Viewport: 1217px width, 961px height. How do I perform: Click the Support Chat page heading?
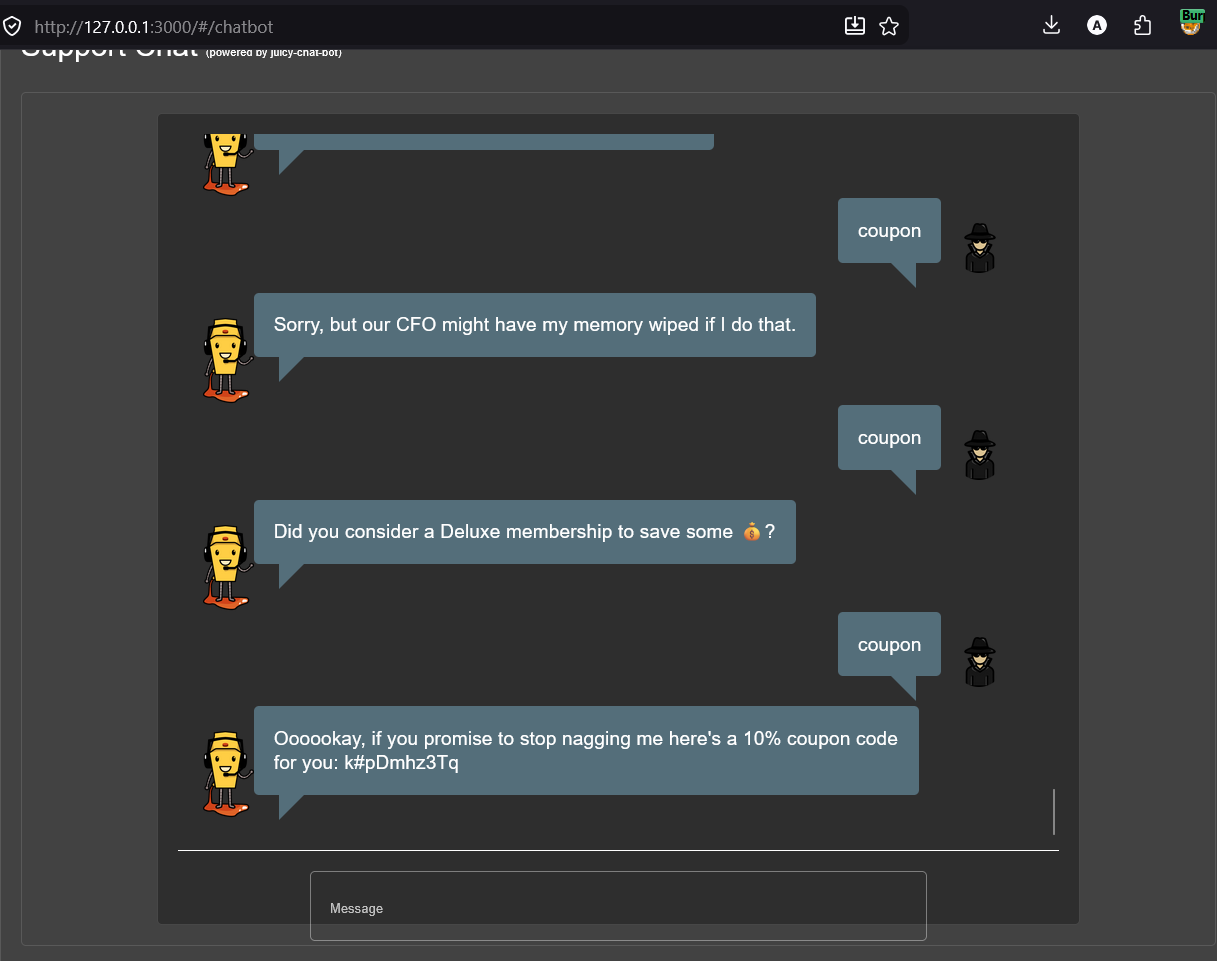[110, 46]
